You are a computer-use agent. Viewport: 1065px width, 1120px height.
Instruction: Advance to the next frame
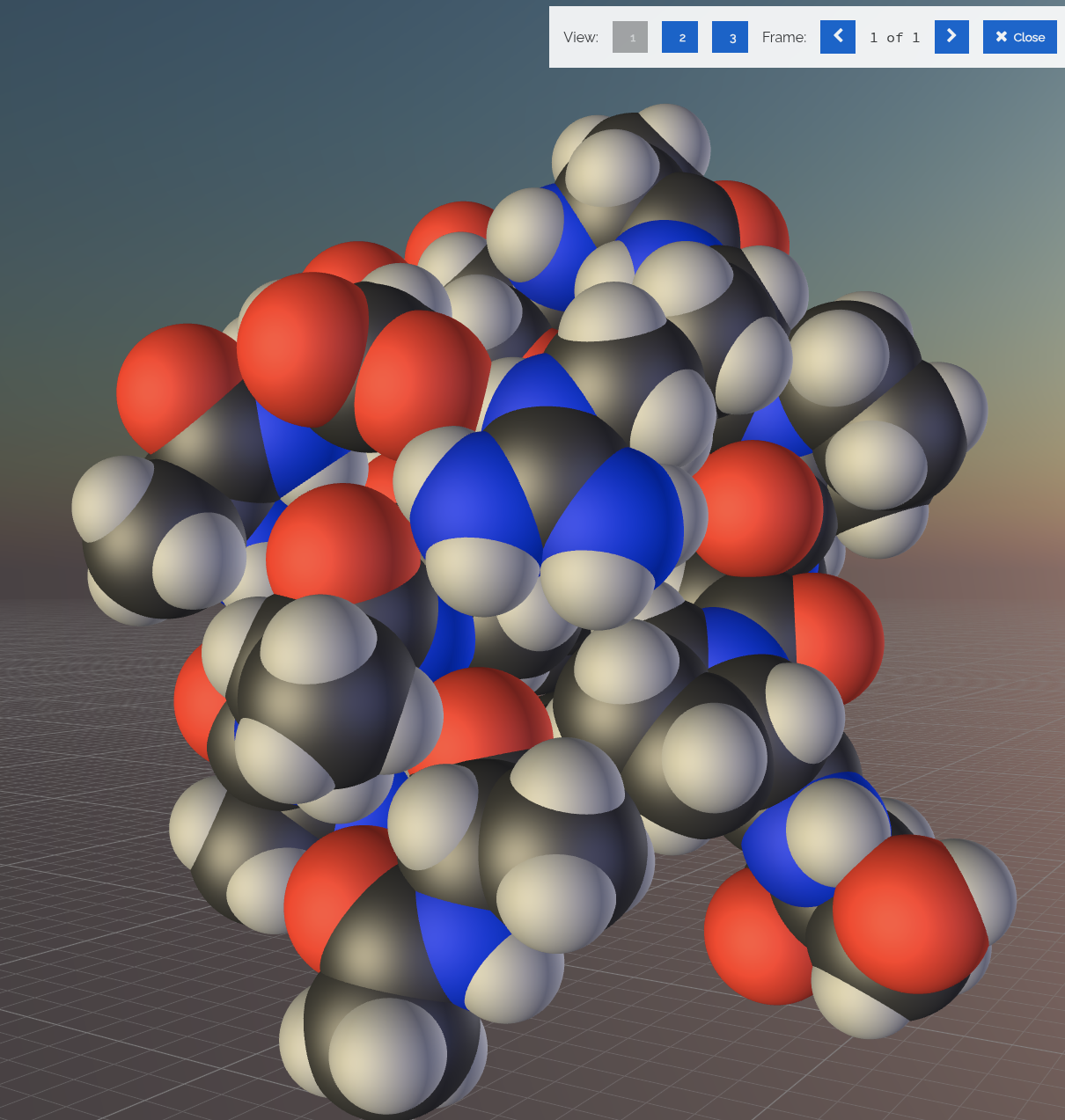click(x=951, y=37)
